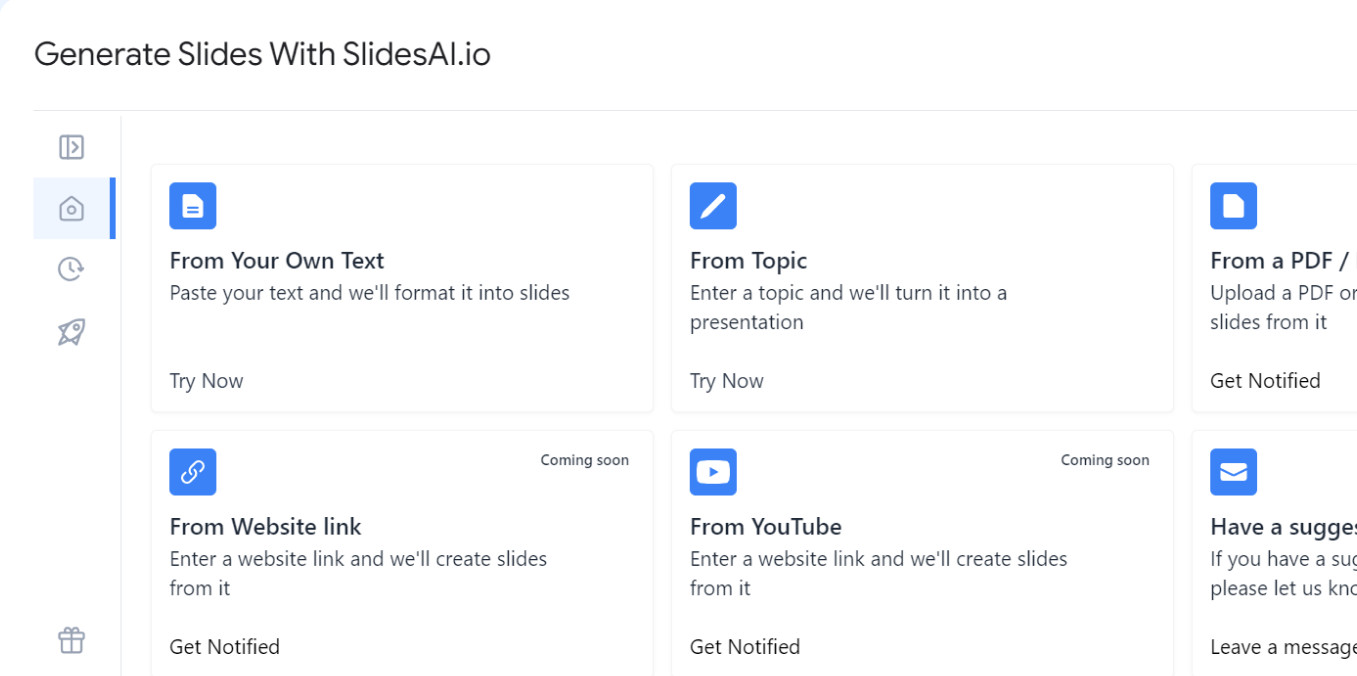Open the history clock icon in sidebar
1357x676 pixels.
(x=71, y=269)
